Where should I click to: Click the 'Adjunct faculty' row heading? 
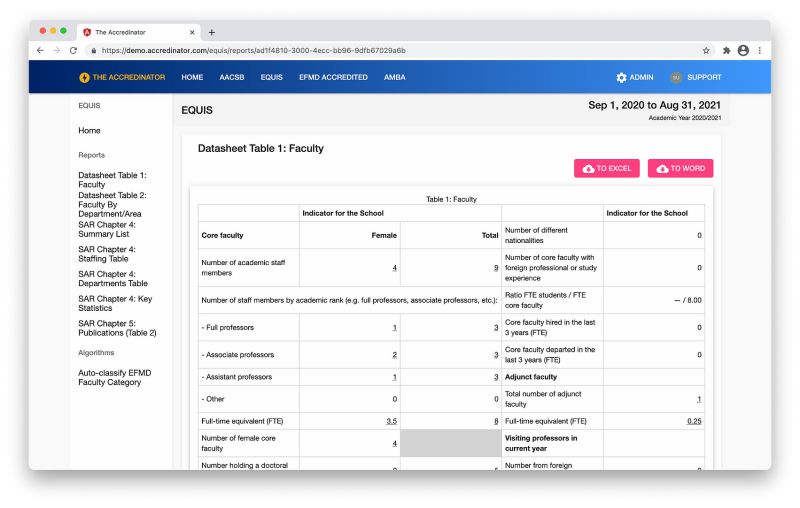coord(531,377)
